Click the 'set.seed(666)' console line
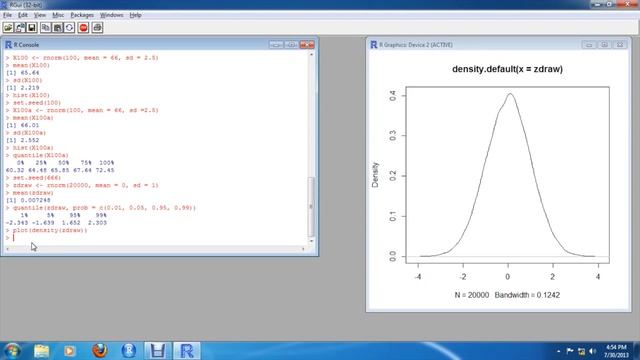This screenshot has width=640, height=360. [37, 178]
